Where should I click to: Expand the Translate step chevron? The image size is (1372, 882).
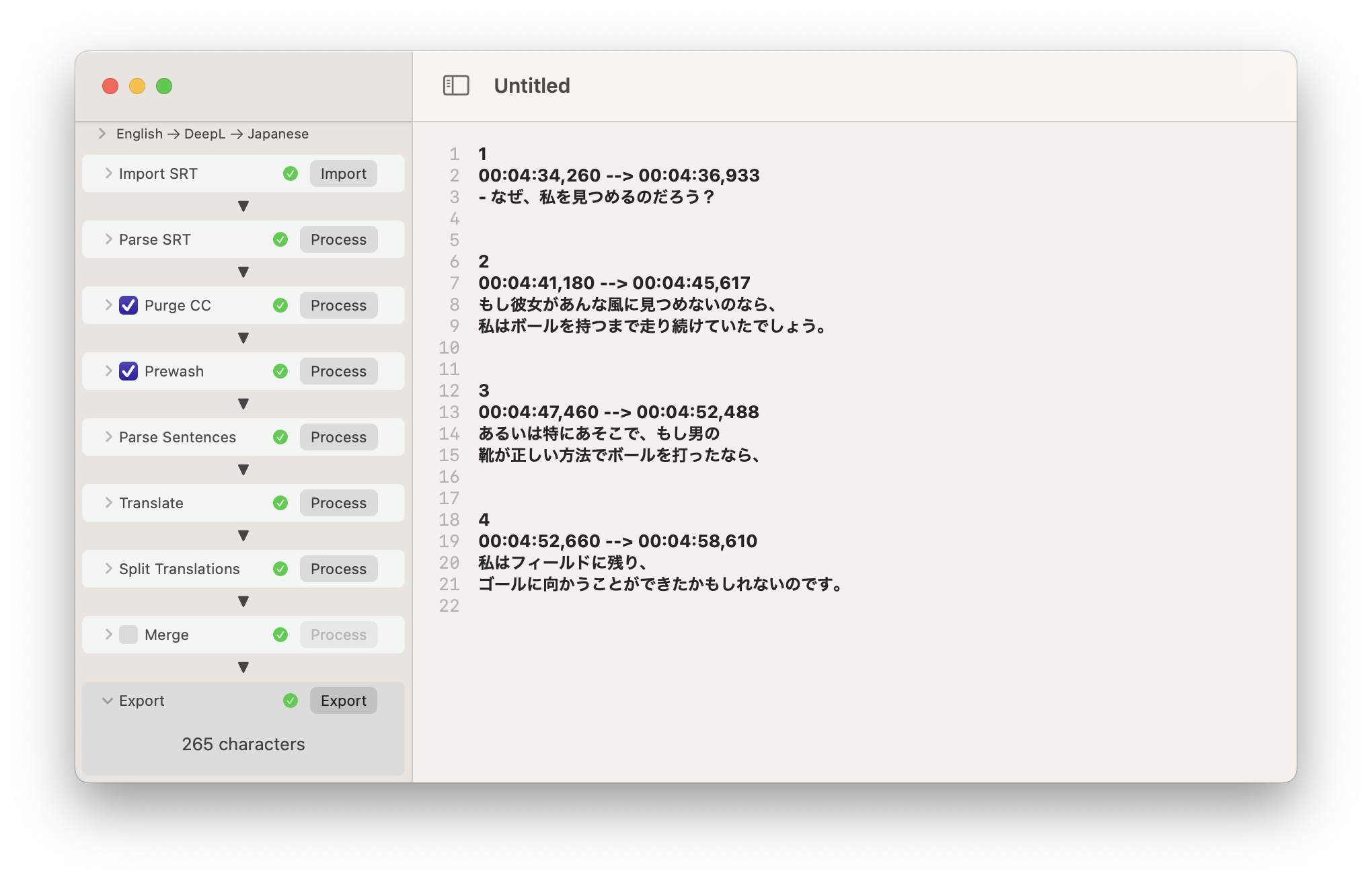click(108, 503)
